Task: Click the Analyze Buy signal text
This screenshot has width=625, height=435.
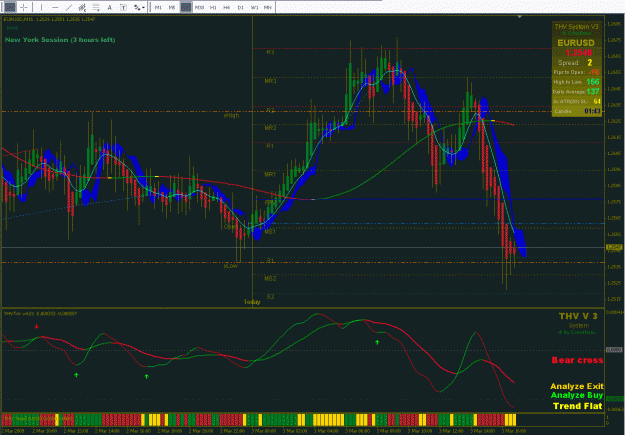Action: coord(577,395)
